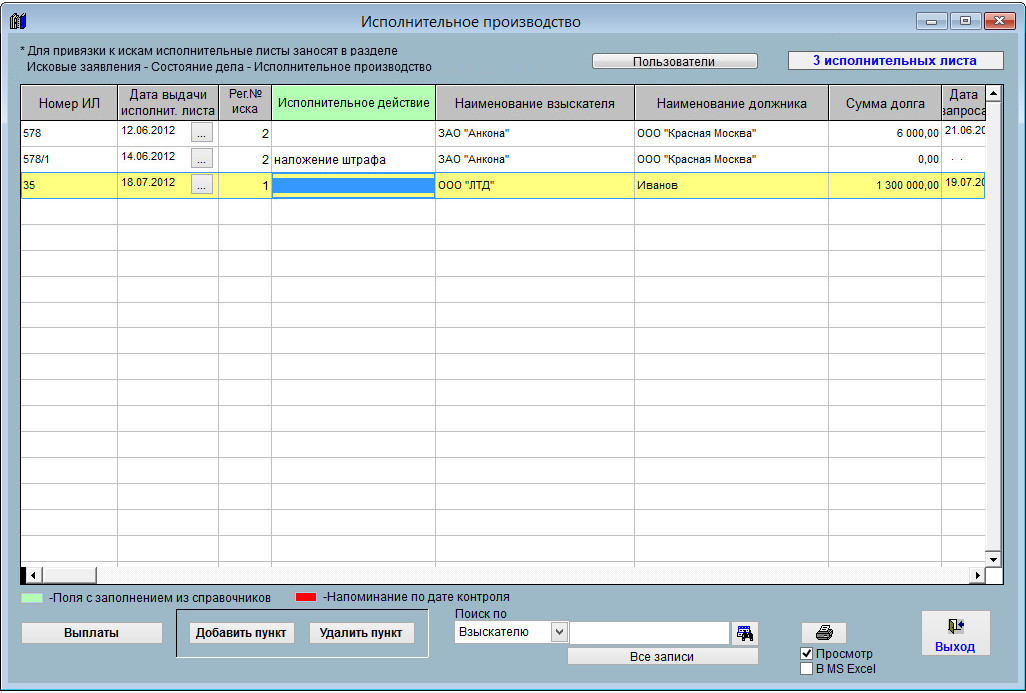Uncheck the Просмотр checkbox
The height and width of the screenshot is (693, 1026).
coord(807,654)
